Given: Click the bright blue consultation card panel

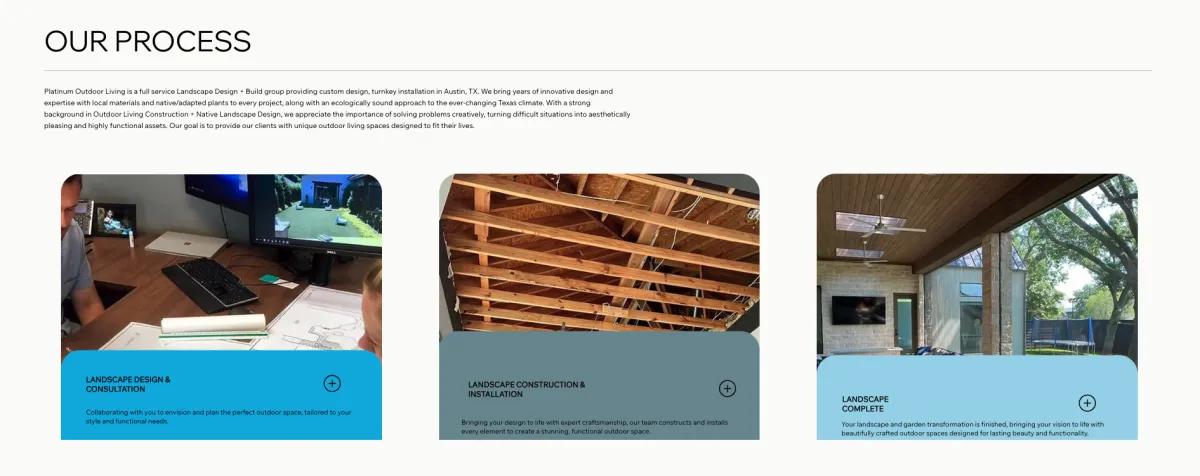Looking at the screenshot, I should click(221, 395).
